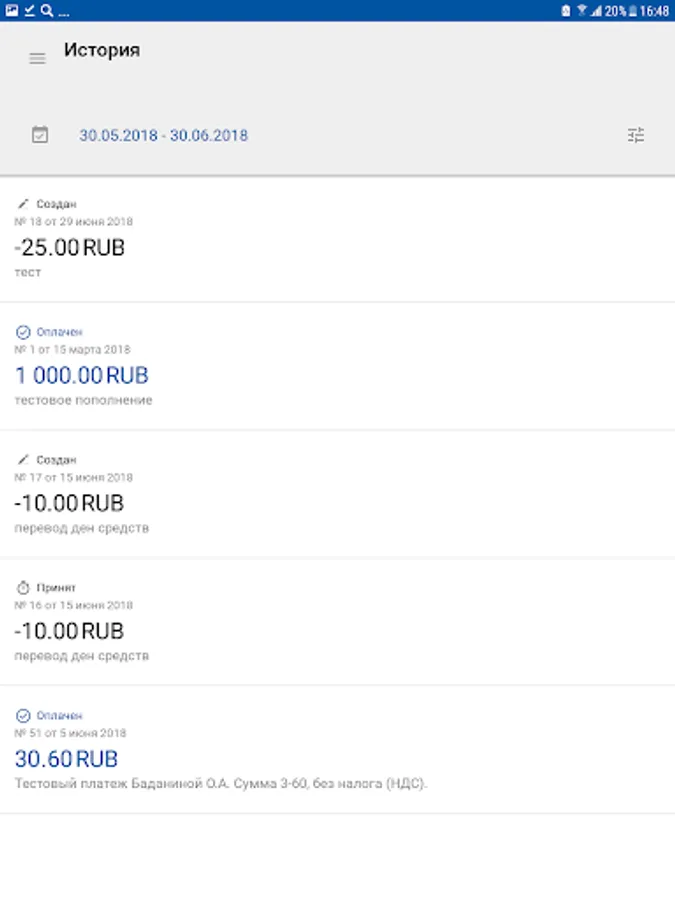Open the 30.60 RUB payment entry

(x=66, y=760)
